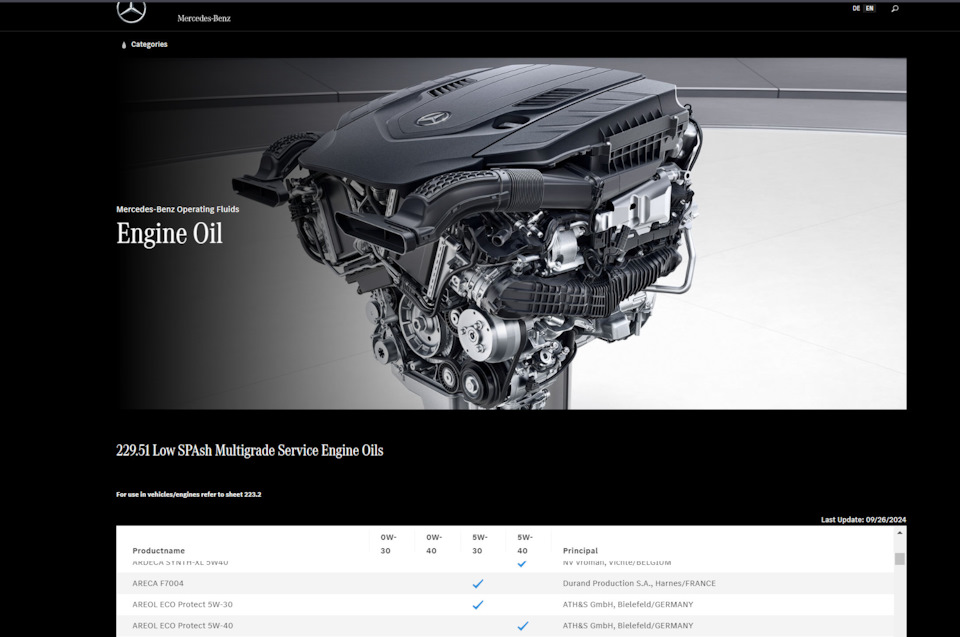Screen dimensions: 960x637
Task: Open the search magnifier icon
Action: (894, 9)
